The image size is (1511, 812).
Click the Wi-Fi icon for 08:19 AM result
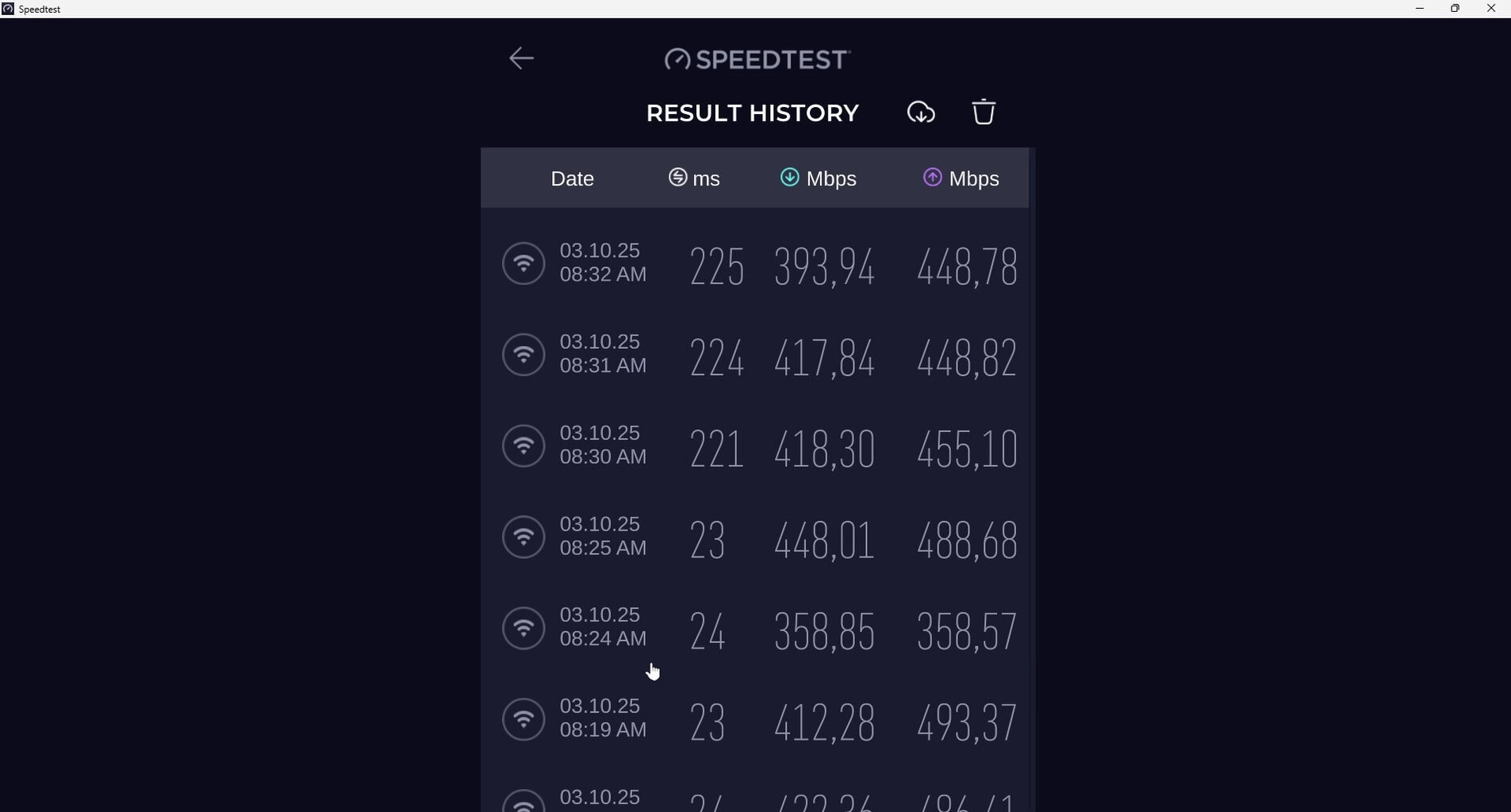pos(523,719)
